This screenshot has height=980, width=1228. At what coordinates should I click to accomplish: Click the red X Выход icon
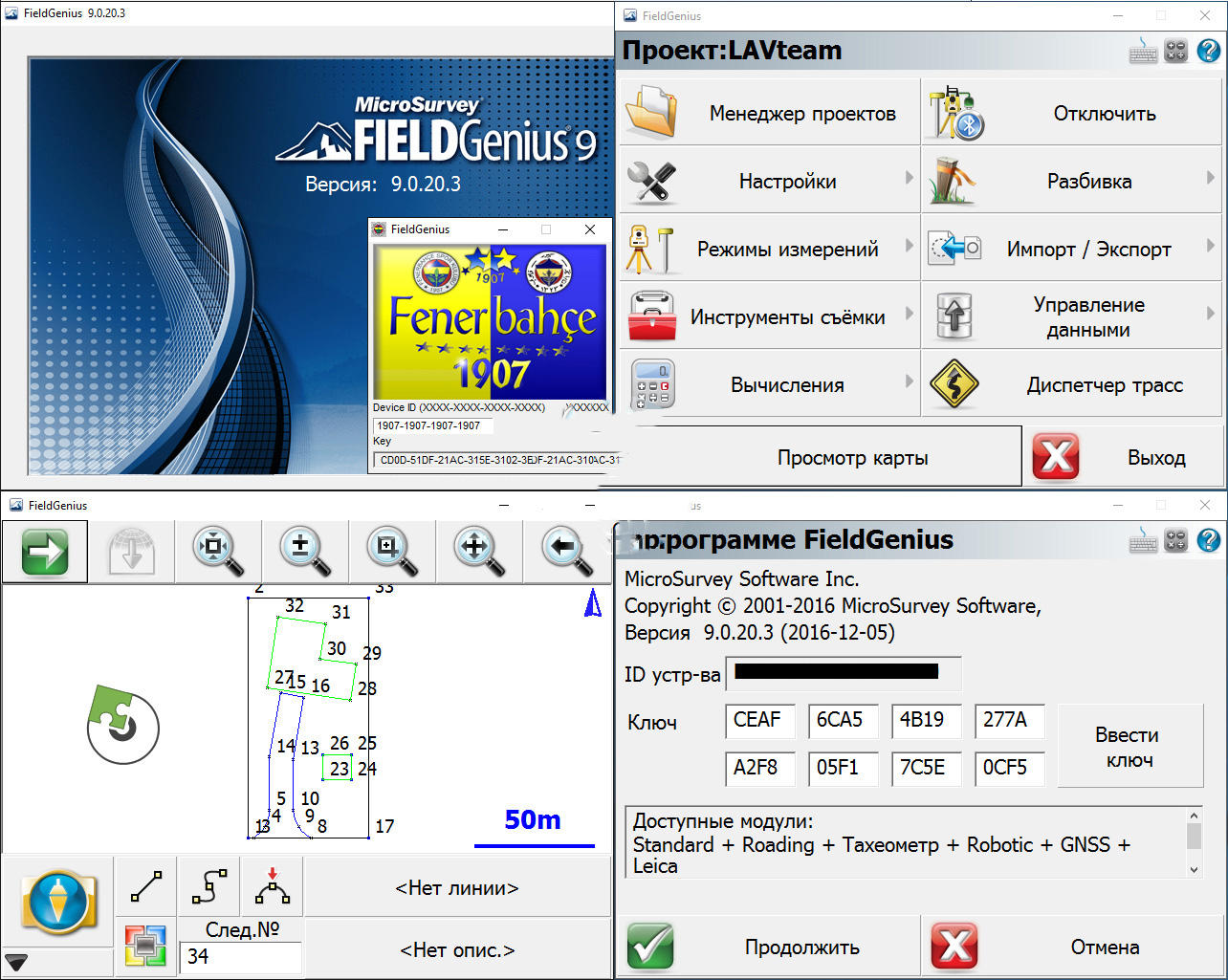pos(1056,457)
